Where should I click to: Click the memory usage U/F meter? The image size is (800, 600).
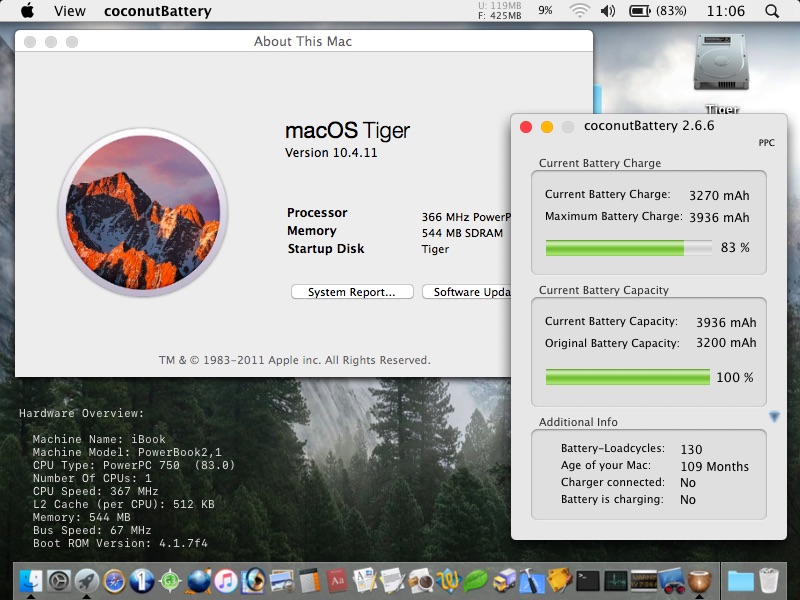[x=499, y=11]
